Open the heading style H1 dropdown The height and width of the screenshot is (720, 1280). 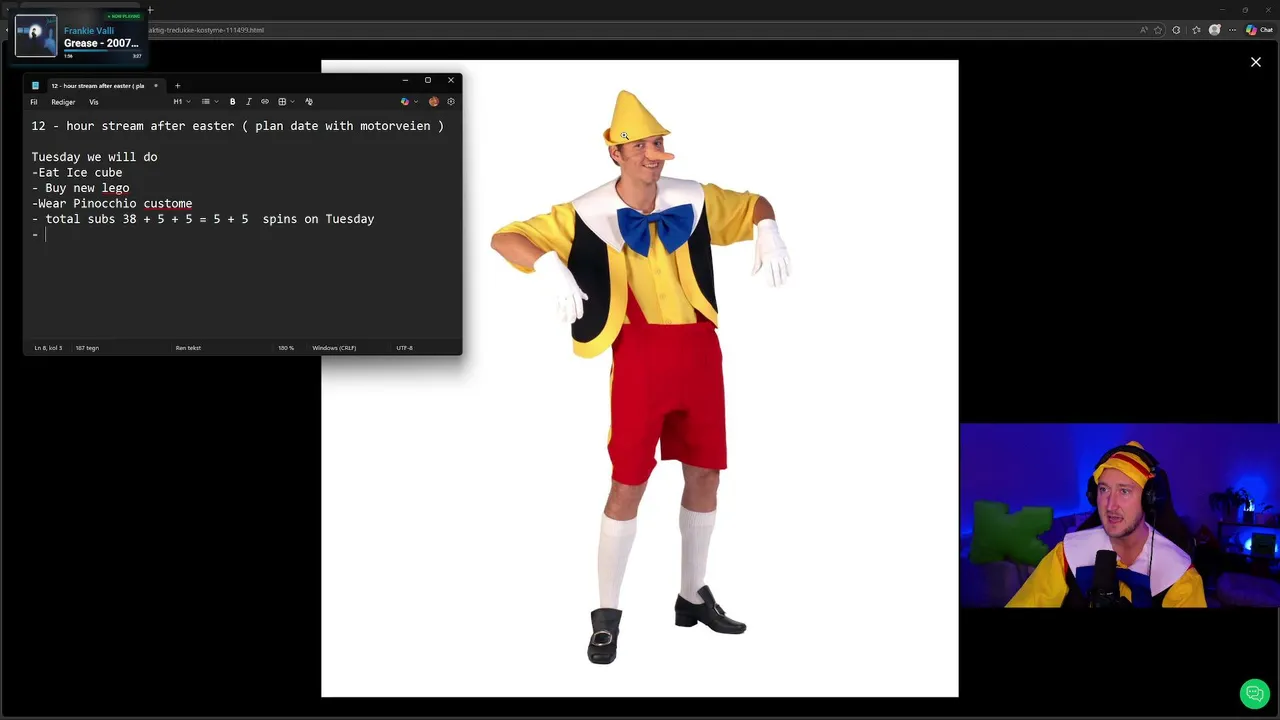click(182, 101)
